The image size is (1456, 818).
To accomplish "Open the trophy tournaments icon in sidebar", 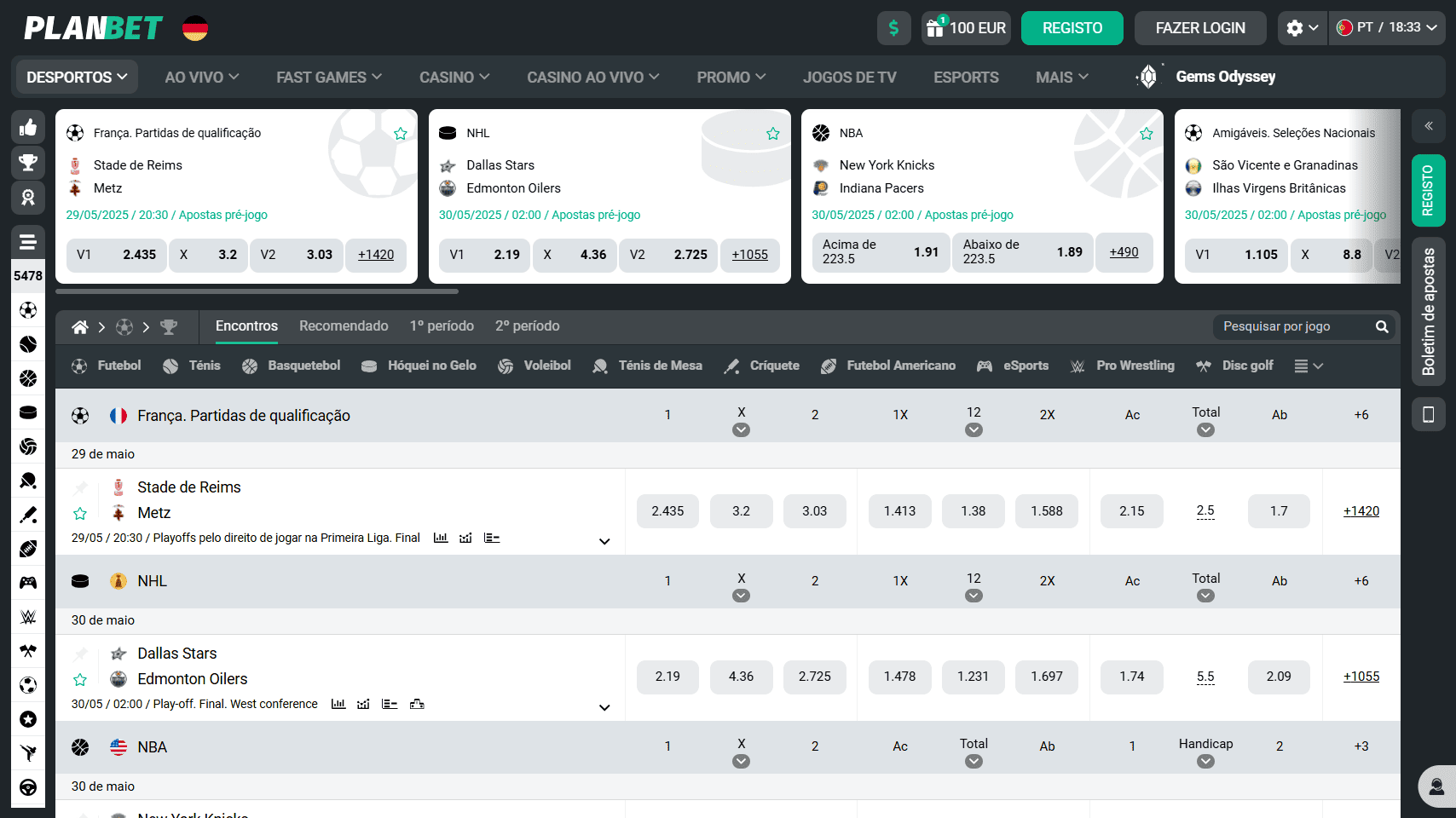I will click(28, 162).
